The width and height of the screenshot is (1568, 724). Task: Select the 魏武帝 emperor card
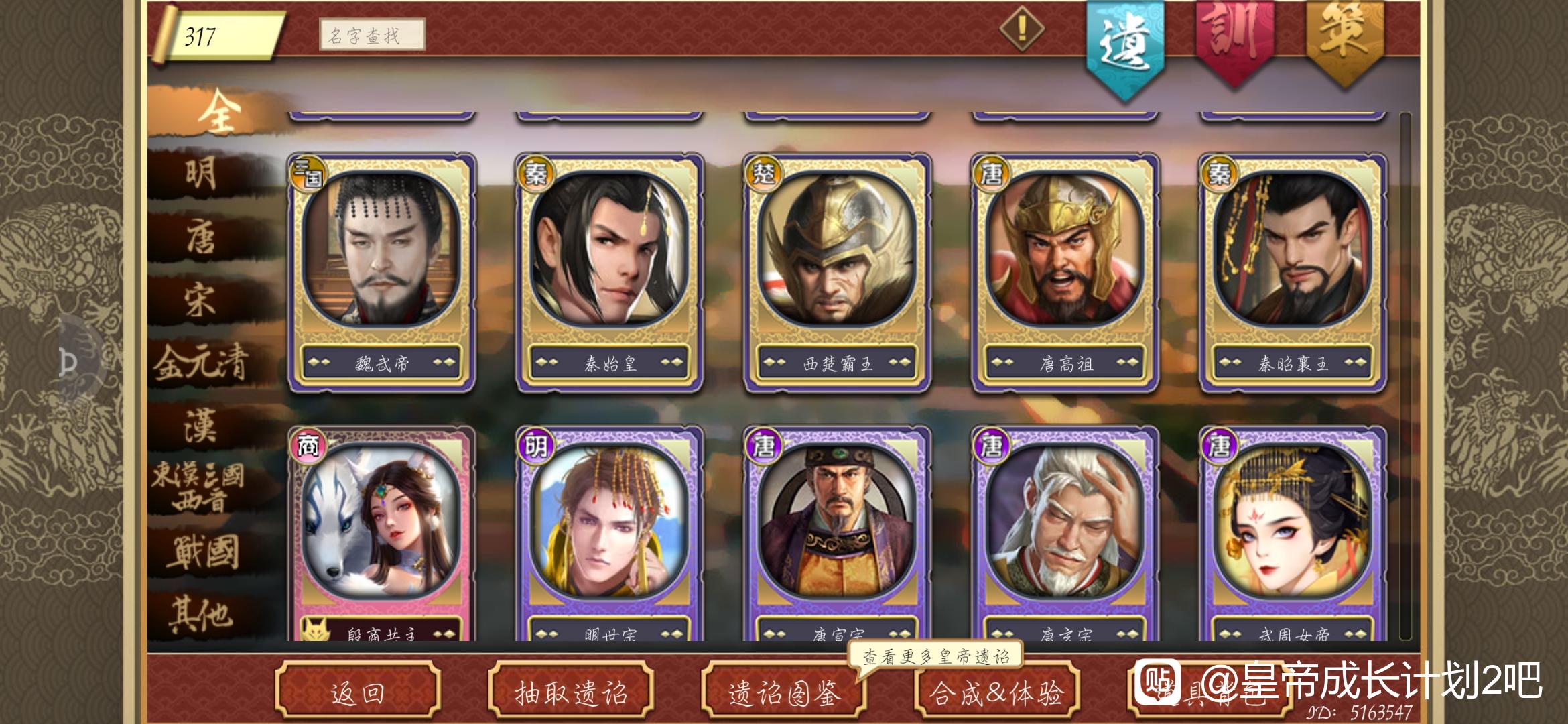click(x=382, y=273)
